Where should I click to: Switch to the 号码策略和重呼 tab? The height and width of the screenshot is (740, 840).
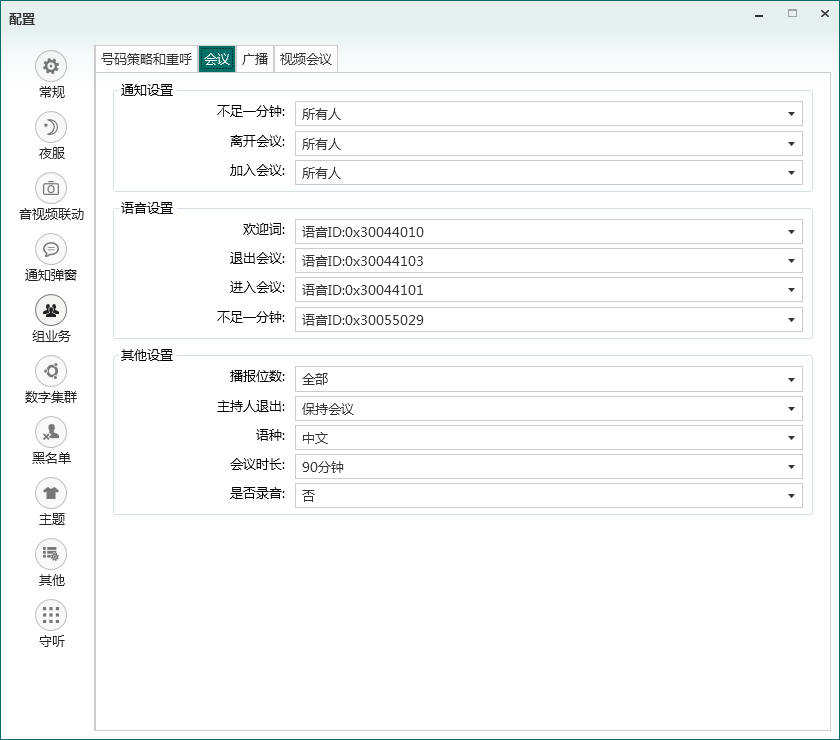click(x=146, y=59)
